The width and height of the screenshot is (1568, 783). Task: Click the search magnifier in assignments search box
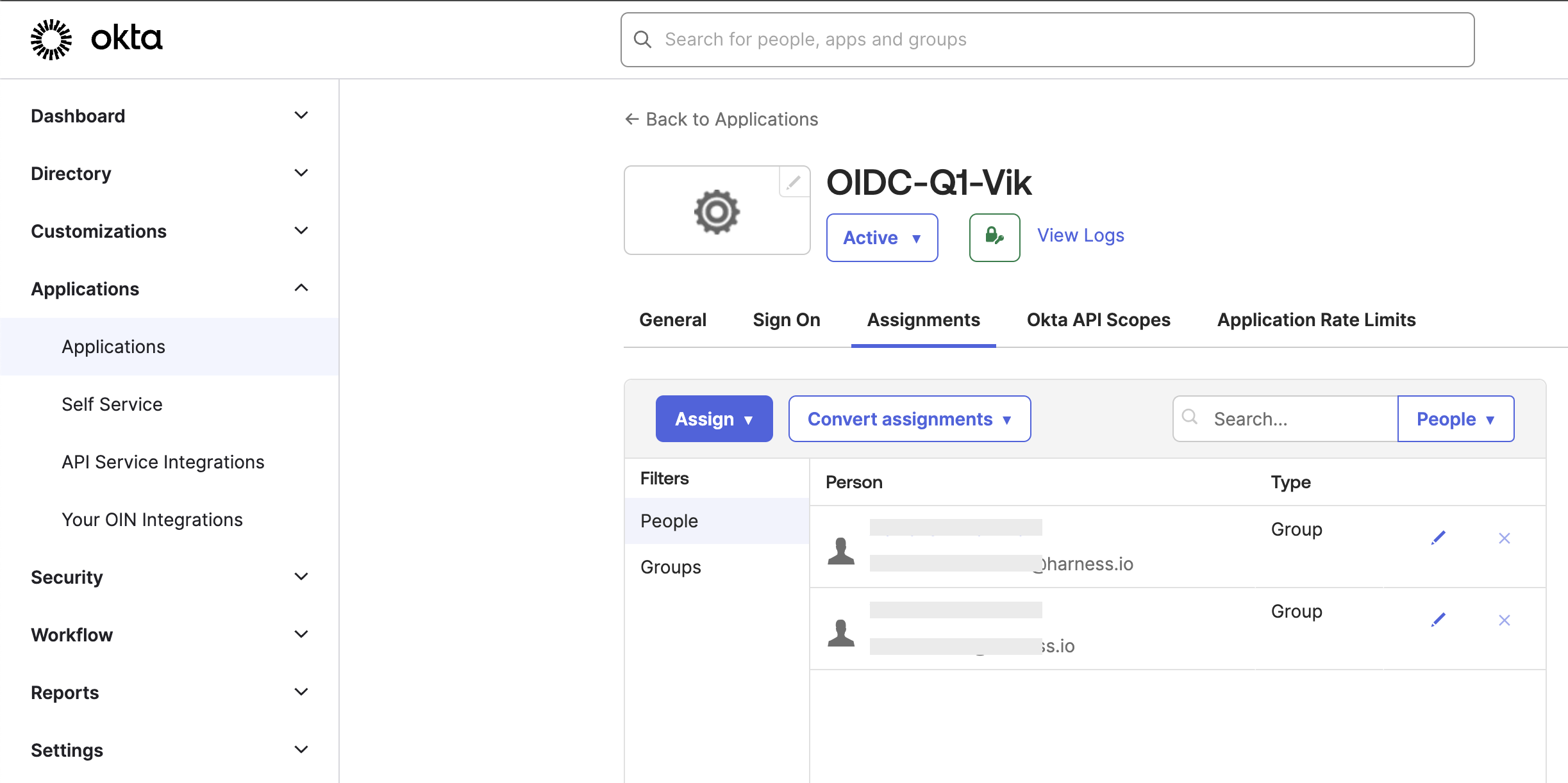1191,417
